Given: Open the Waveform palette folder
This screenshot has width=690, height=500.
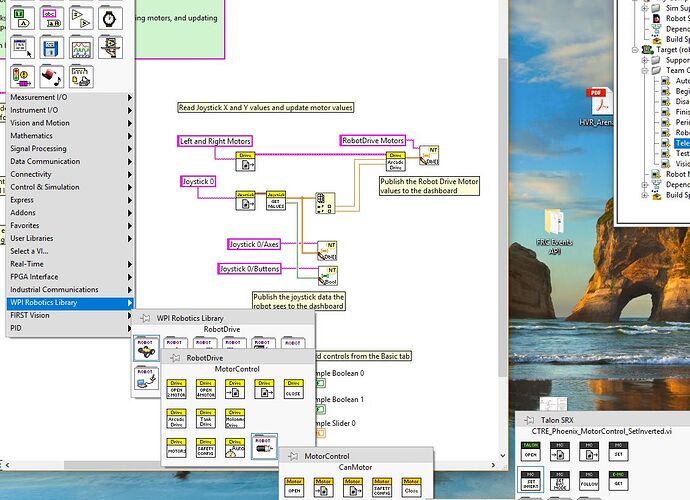Looking at the screenshot, I should (81, 47).
